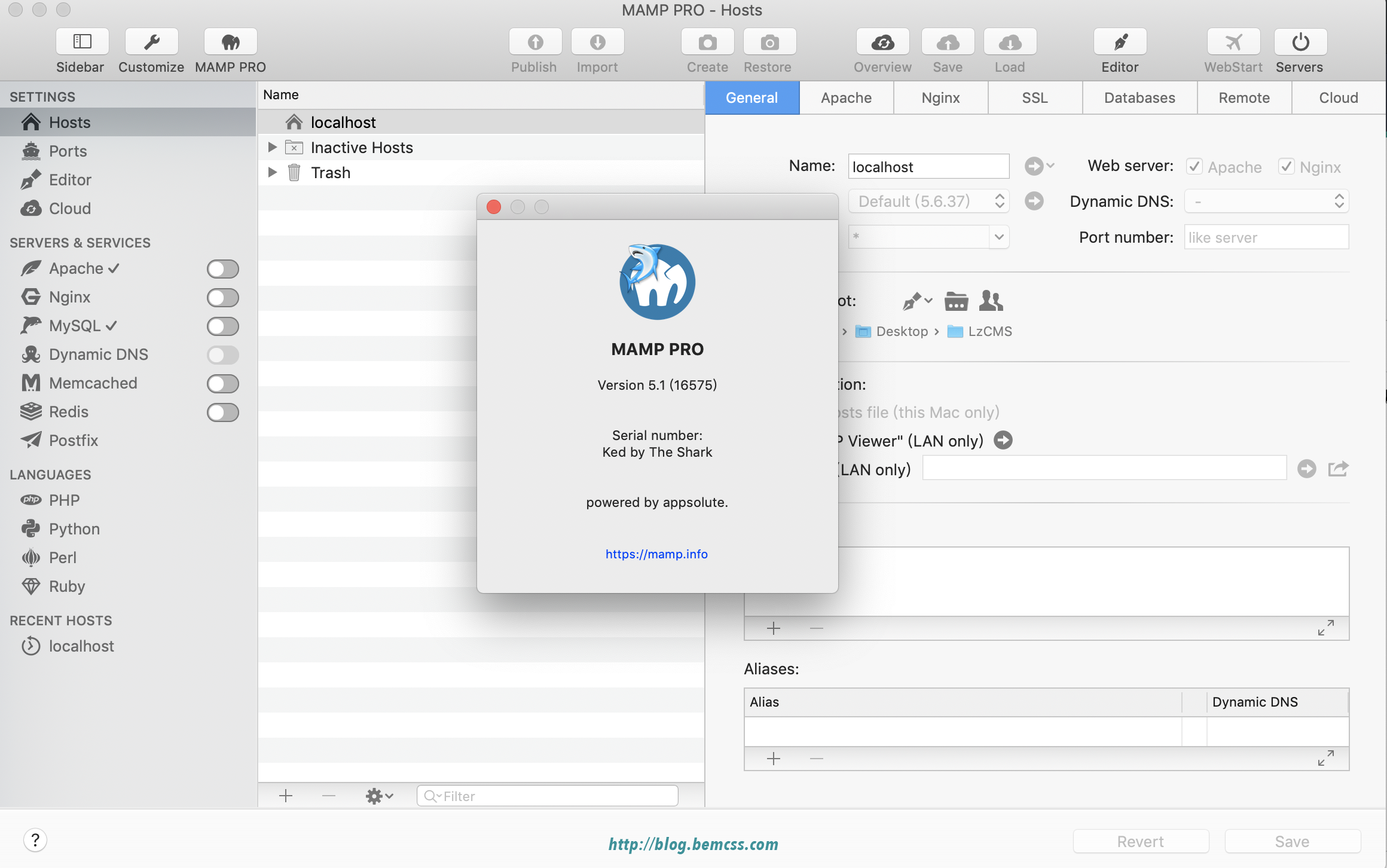This screenshot has height=868, width=1387.
Task: Click the Port number input field
Action: tap(1266, 237)
